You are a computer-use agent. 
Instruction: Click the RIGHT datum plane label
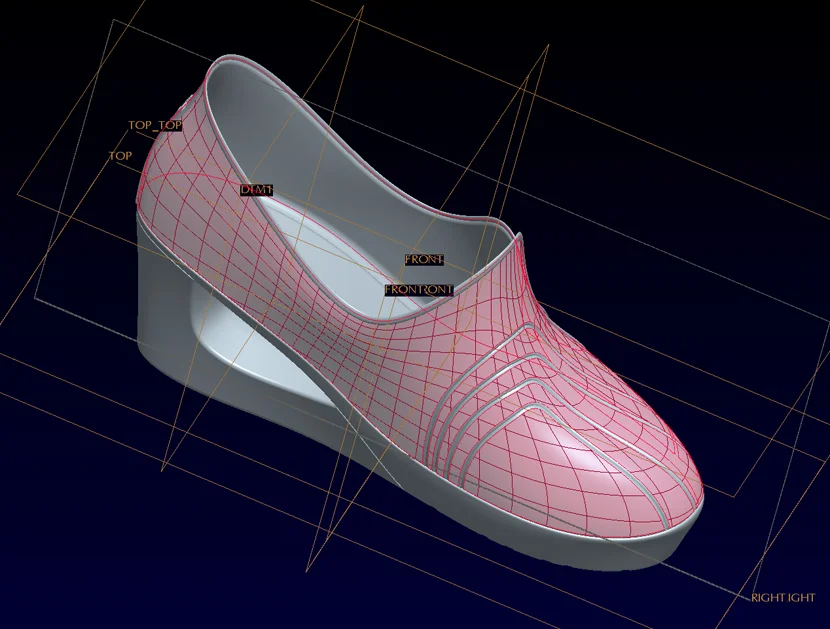tap(782, 598)
